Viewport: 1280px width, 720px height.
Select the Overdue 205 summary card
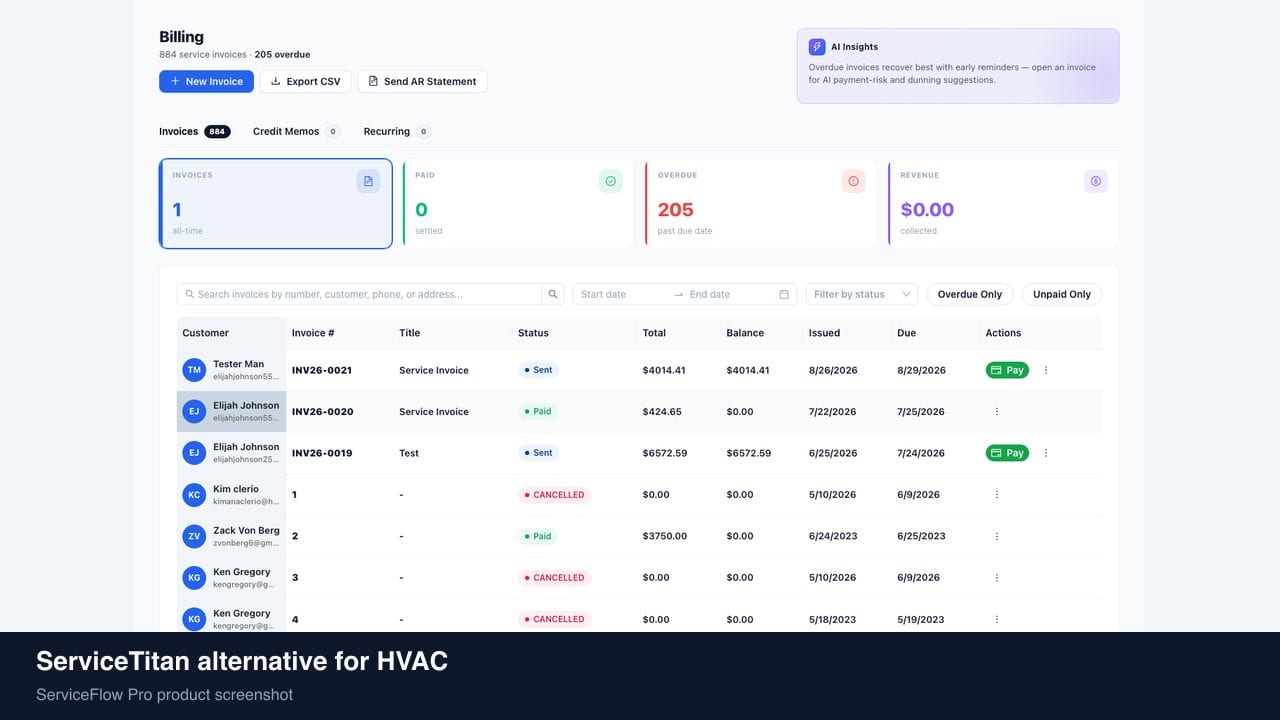tap(761, 203)
